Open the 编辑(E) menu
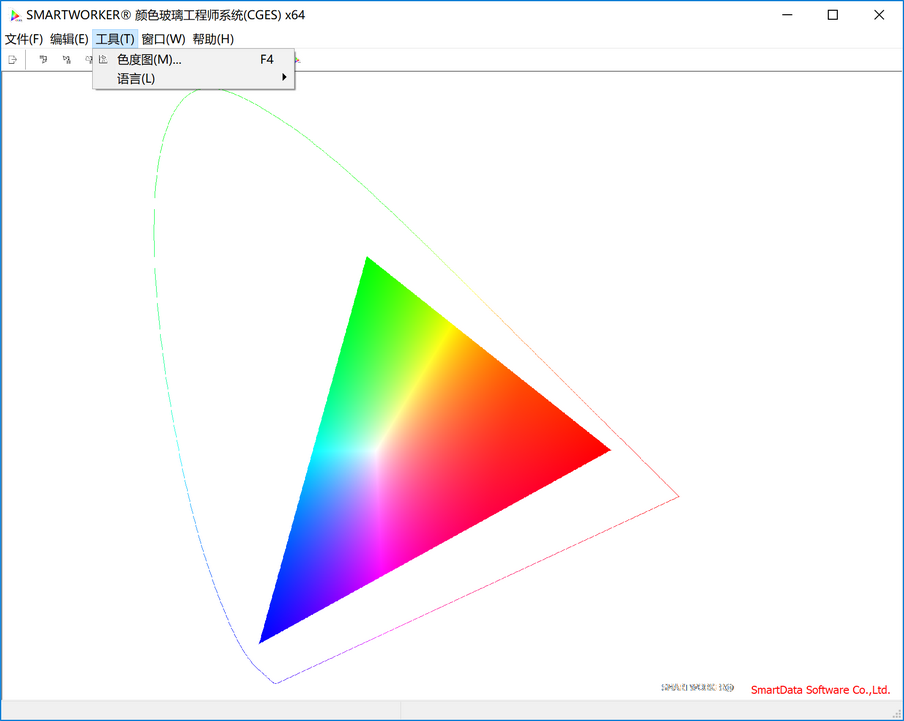Viewport: 904px width, 721px height. tap(69, 39)
